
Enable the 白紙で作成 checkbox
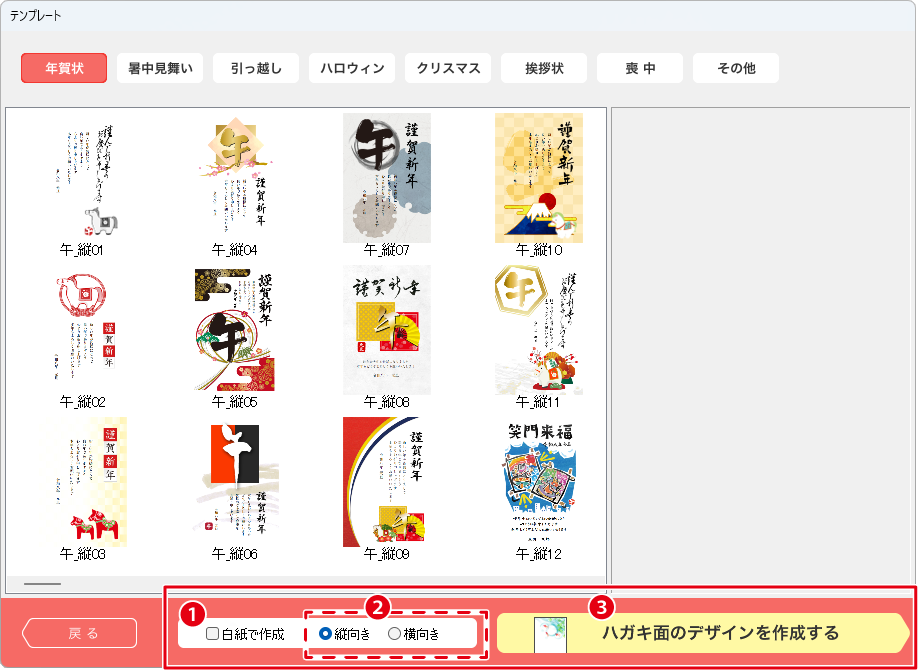coord(213,634)
